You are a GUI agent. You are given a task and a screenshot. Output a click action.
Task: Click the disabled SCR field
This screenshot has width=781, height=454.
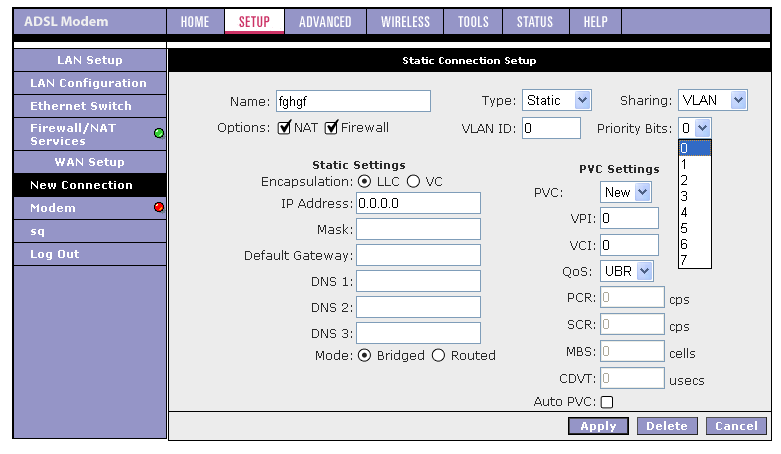(x=632, y=324)
